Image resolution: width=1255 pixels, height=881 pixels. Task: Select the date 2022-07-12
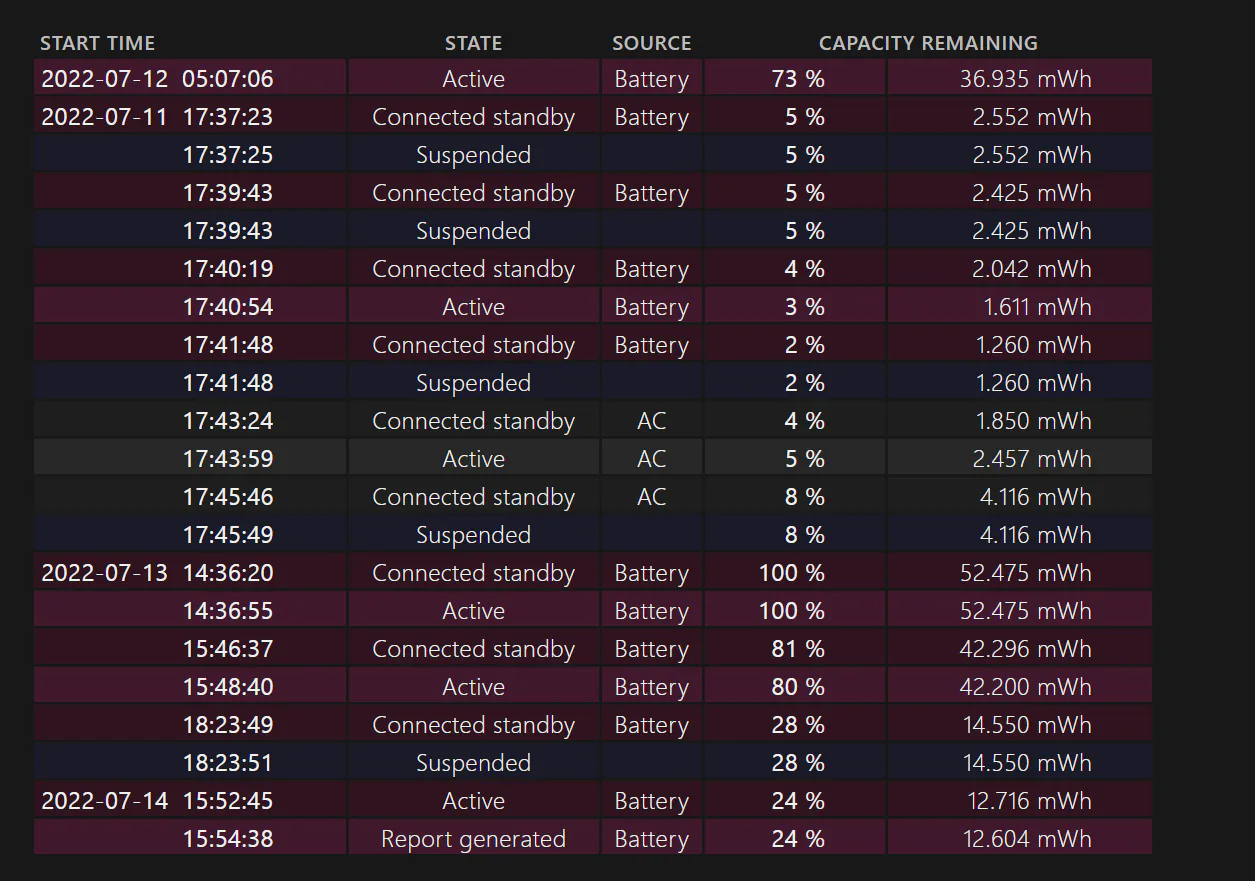coord(104,79)
